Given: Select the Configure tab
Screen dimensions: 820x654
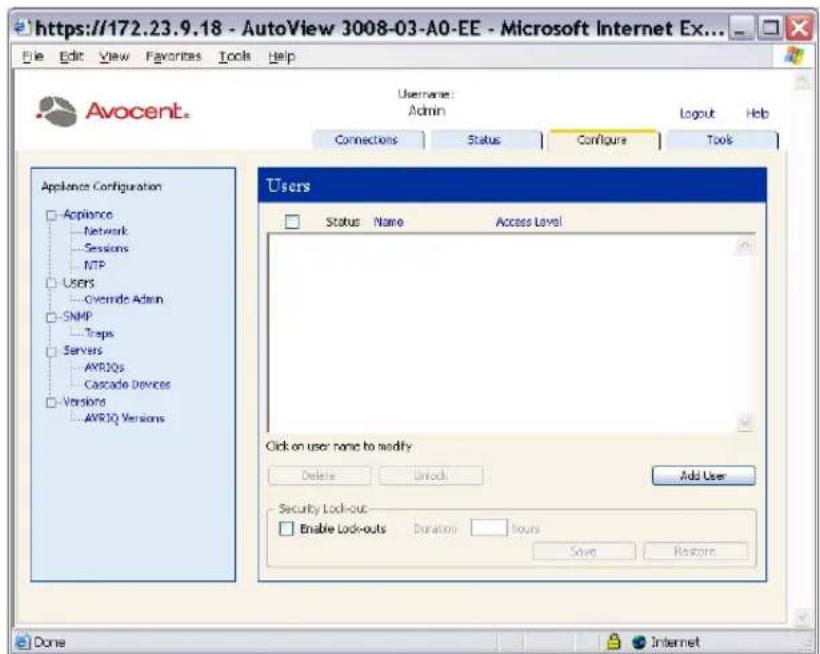Looking at the screenshot, I should pyautogui.click(x=603, y=140).
